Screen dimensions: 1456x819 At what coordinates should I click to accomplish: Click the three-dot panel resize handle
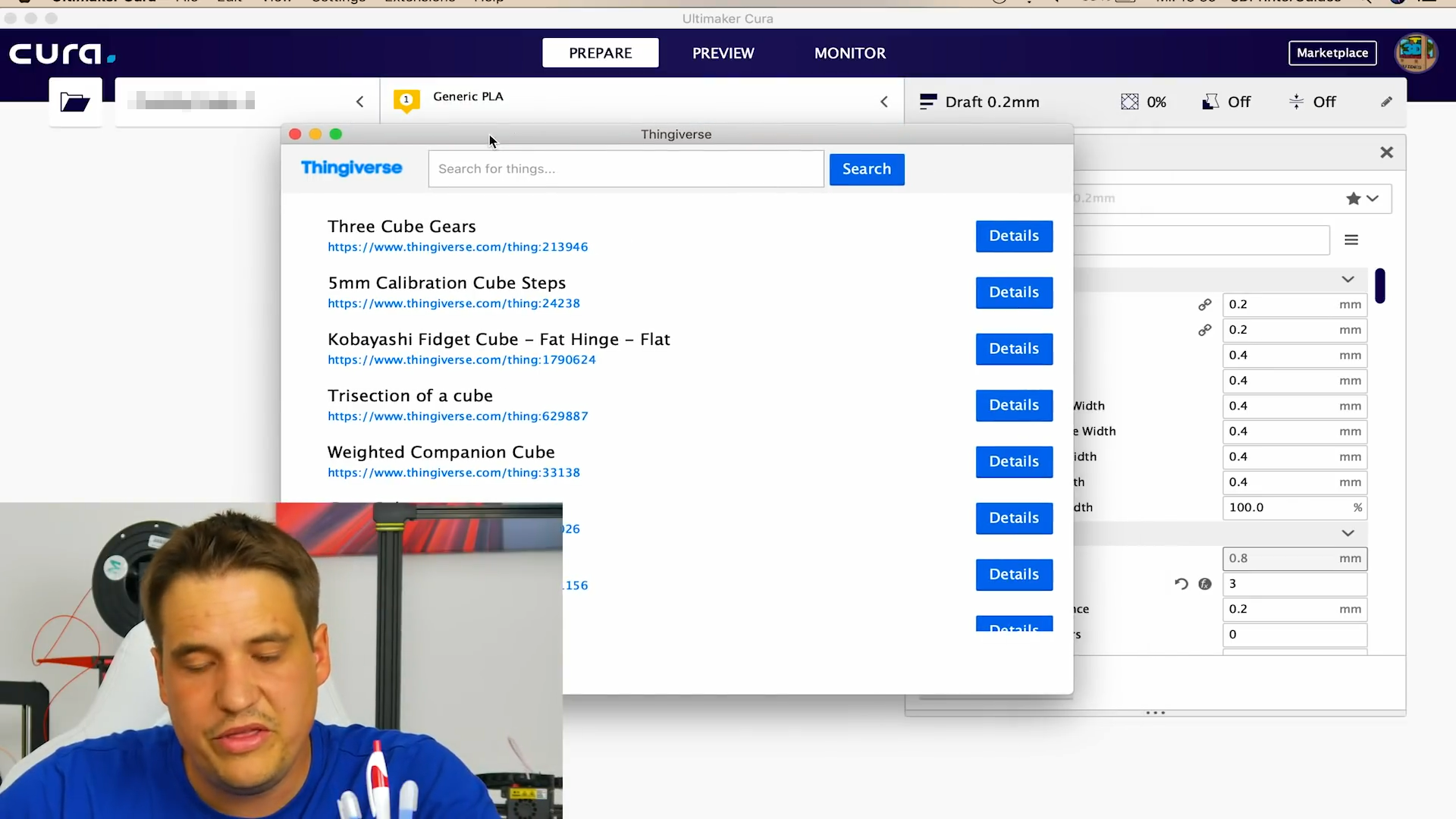coord(1156,713)
